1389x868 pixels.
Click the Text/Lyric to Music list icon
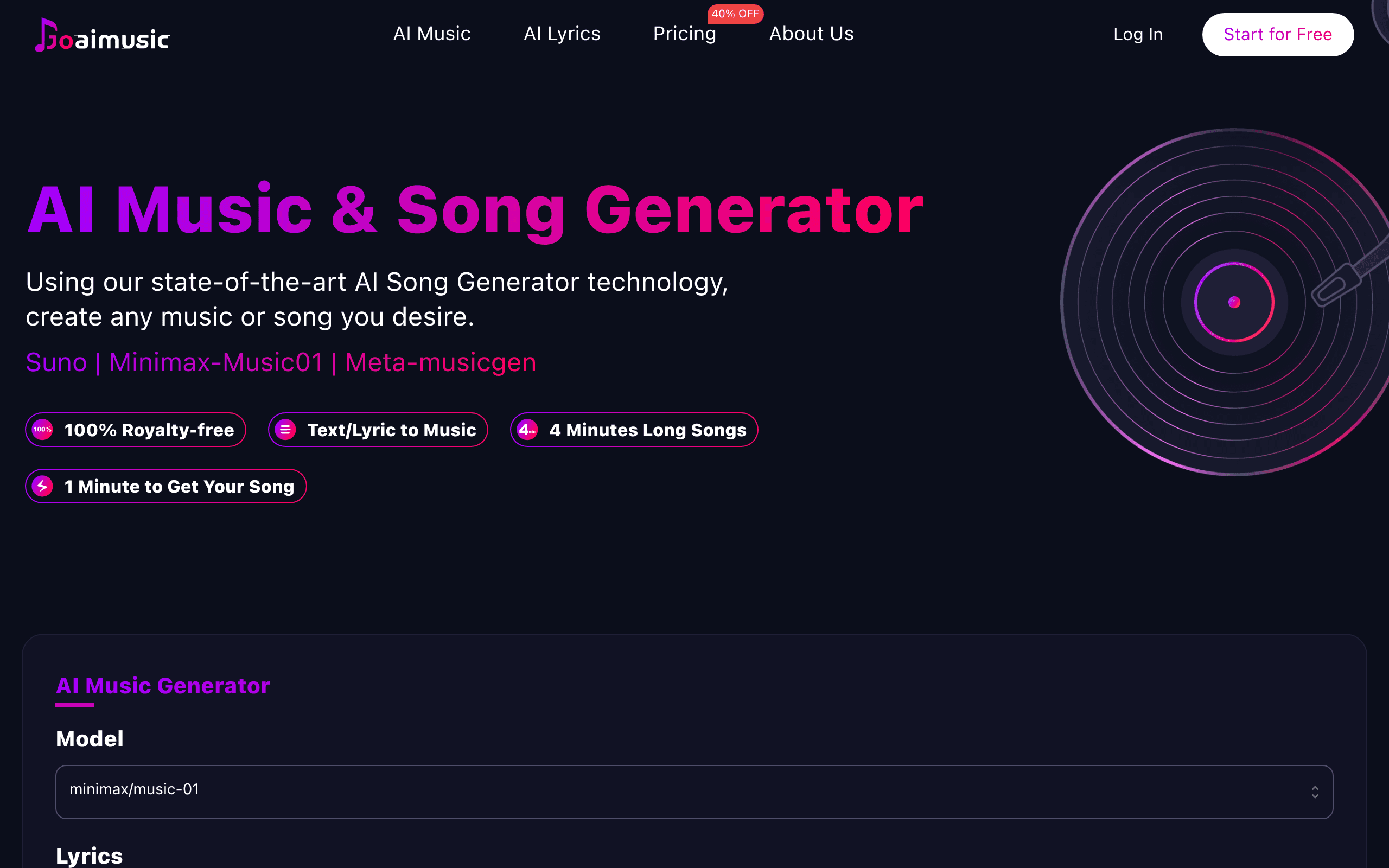pyautogui.click(x=285, y=430)
